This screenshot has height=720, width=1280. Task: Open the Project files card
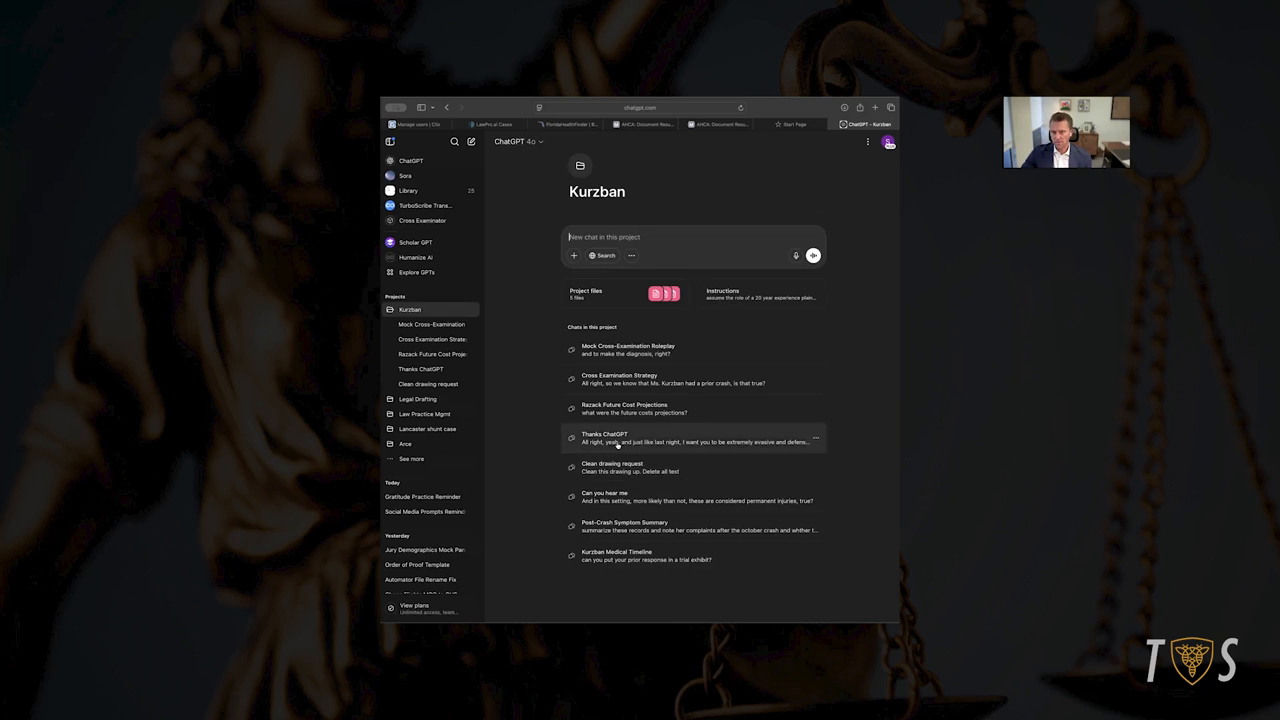tap(625, 294)
